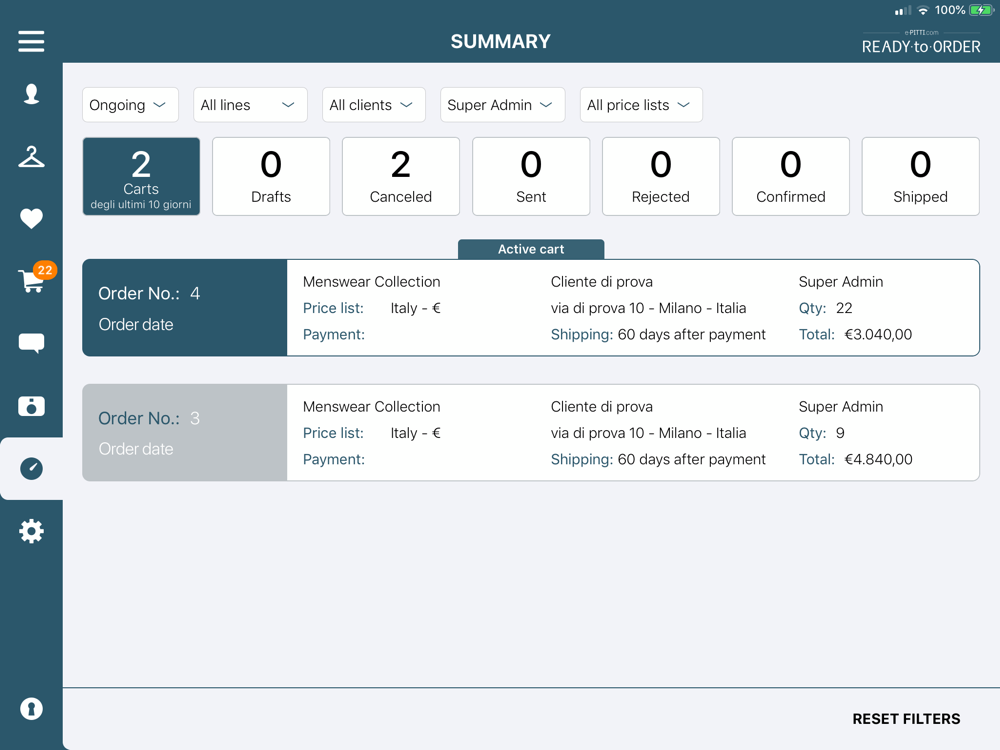Expand the Ongoing status dropdown
Screen dimensions: 1000x750
(x=130, y=105)
